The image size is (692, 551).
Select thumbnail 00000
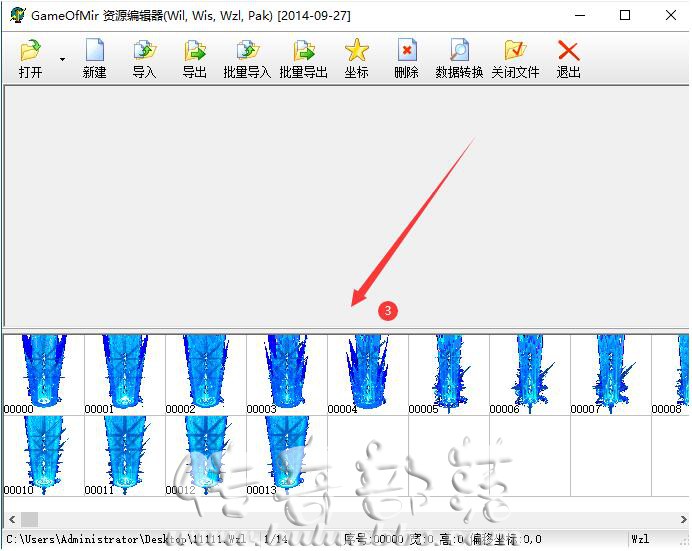[44, 375]
